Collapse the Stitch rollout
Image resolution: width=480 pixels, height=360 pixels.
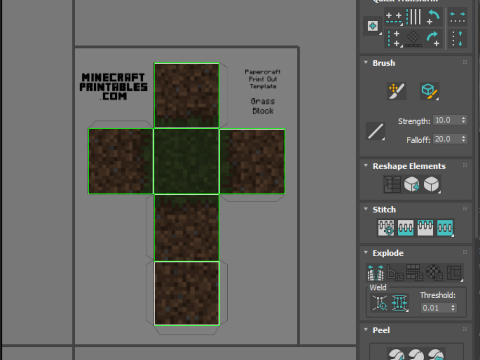pos(366,209)
